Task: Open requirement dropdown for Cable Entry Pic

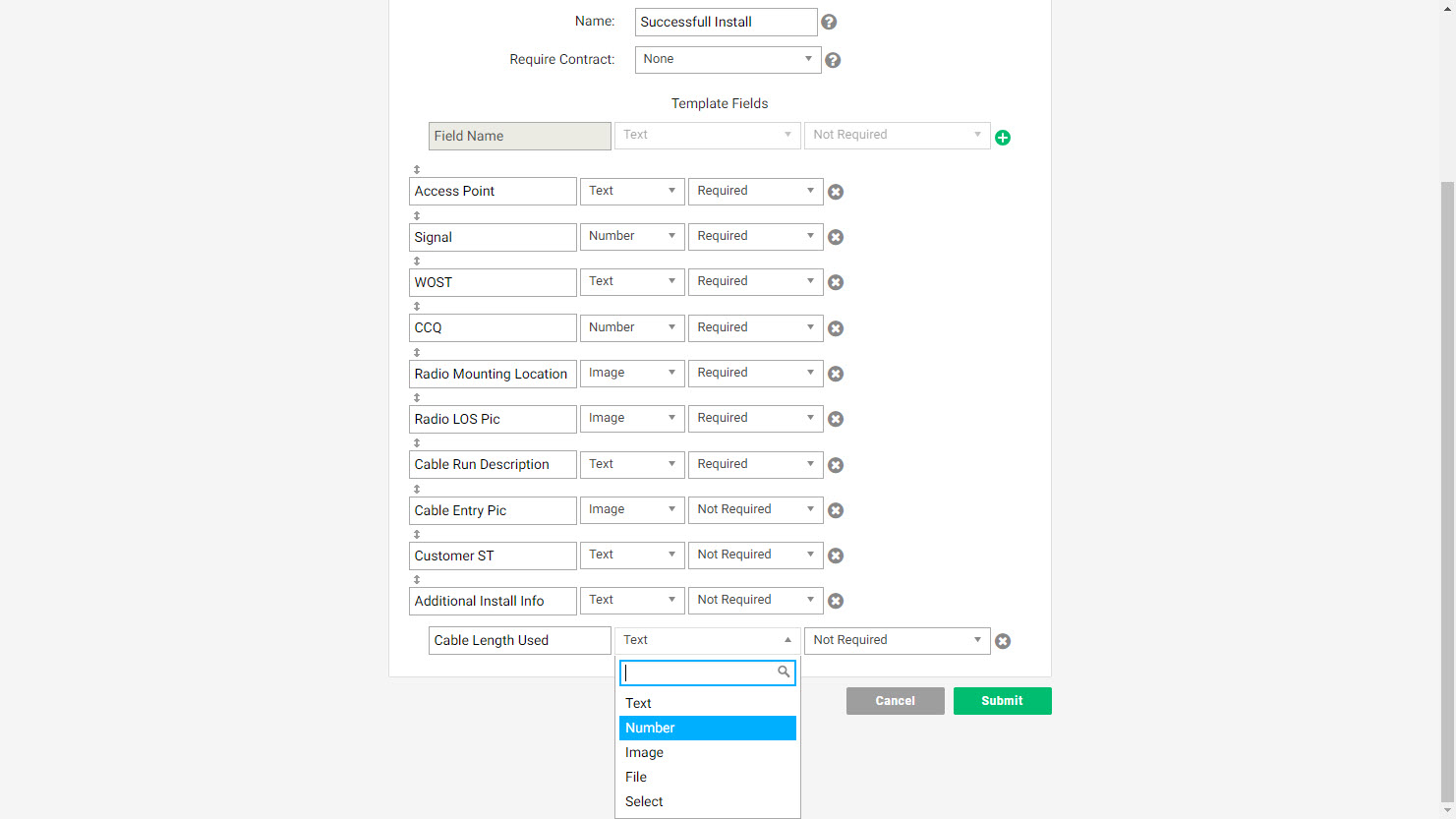Action: coord(756,509)
